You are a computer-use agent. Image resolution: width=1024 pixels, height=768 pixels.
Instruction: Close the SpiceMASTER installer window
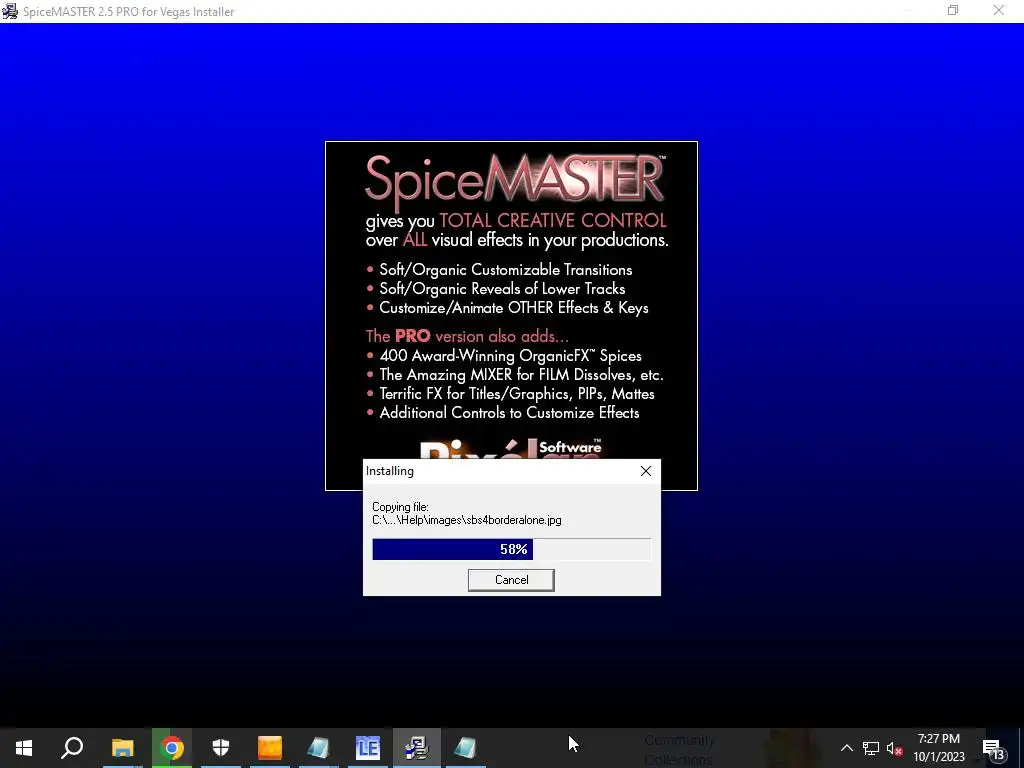coord(999,10)
